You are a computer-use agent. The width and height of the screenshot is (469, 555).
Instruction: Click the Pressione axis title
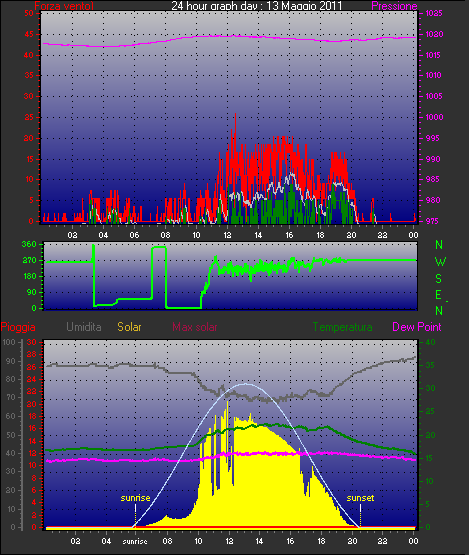[x=394, y=6]
